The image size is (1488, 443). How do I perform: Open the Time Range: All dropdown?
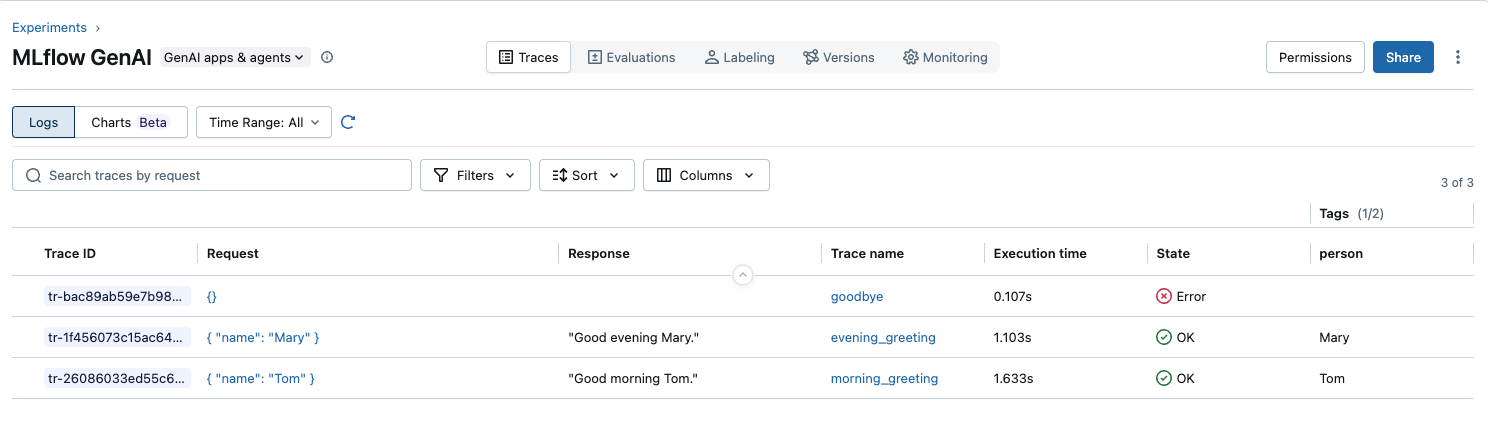(264, 122)
